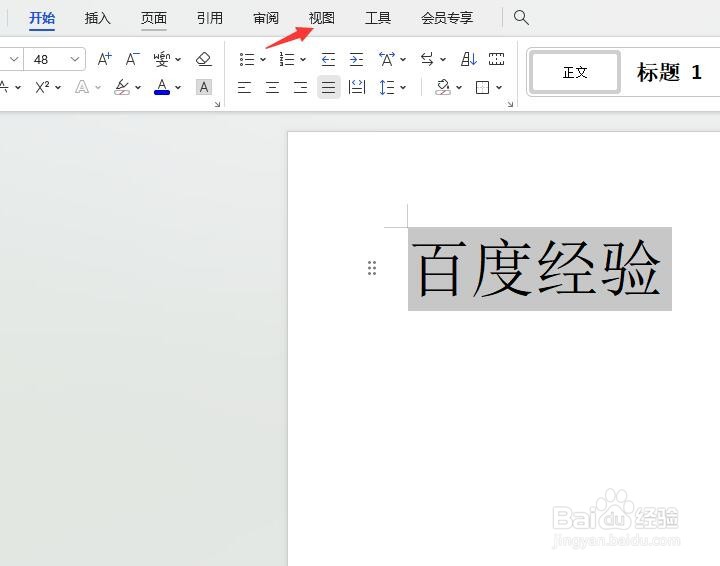Increase font size with A+ icon
Image resolution: width=720 pixels, height=566 pixels.
click(x=104, y=59)
